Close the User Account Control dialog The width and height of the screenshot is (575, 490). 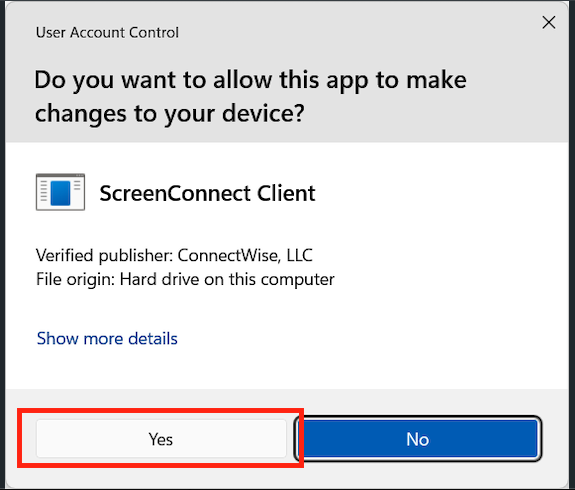pyautogui.click(x=549, y=23)
